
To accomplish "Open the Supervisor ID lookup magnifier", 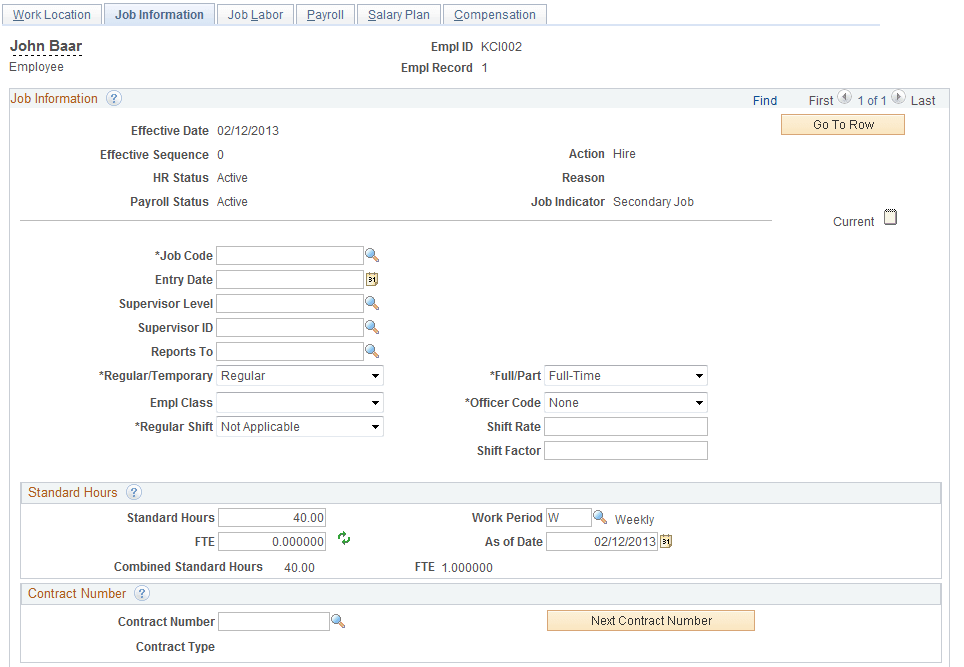I will [372, 327].
